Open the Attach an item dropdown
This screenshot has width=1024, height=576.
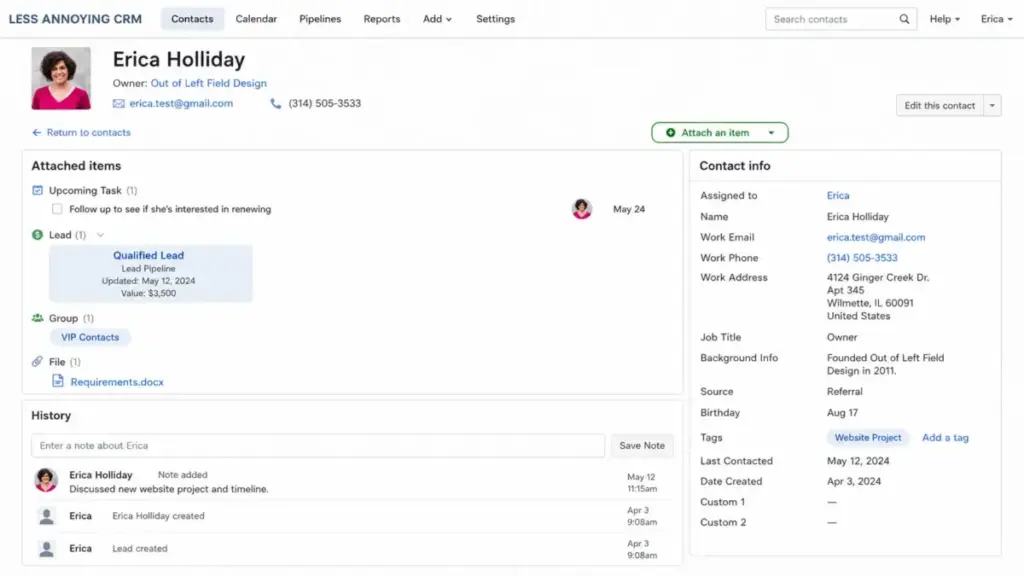click(771, 133)
